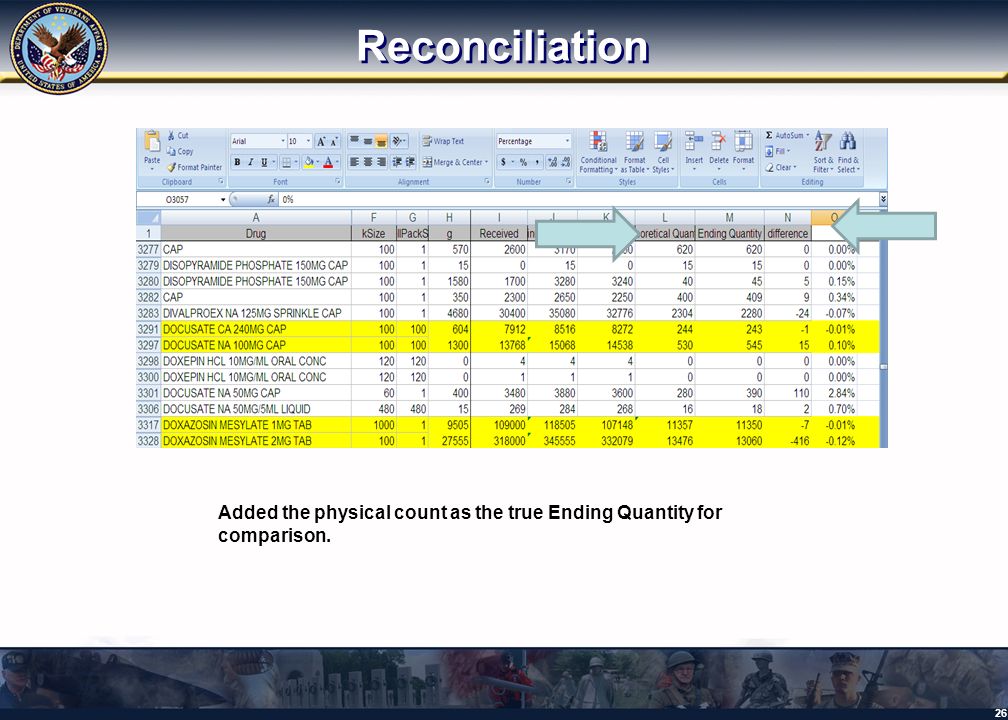The width and height of the screenshot is (1008, 720).
Task: Click the Delete cells icon
Action: [x=719, y=142]
